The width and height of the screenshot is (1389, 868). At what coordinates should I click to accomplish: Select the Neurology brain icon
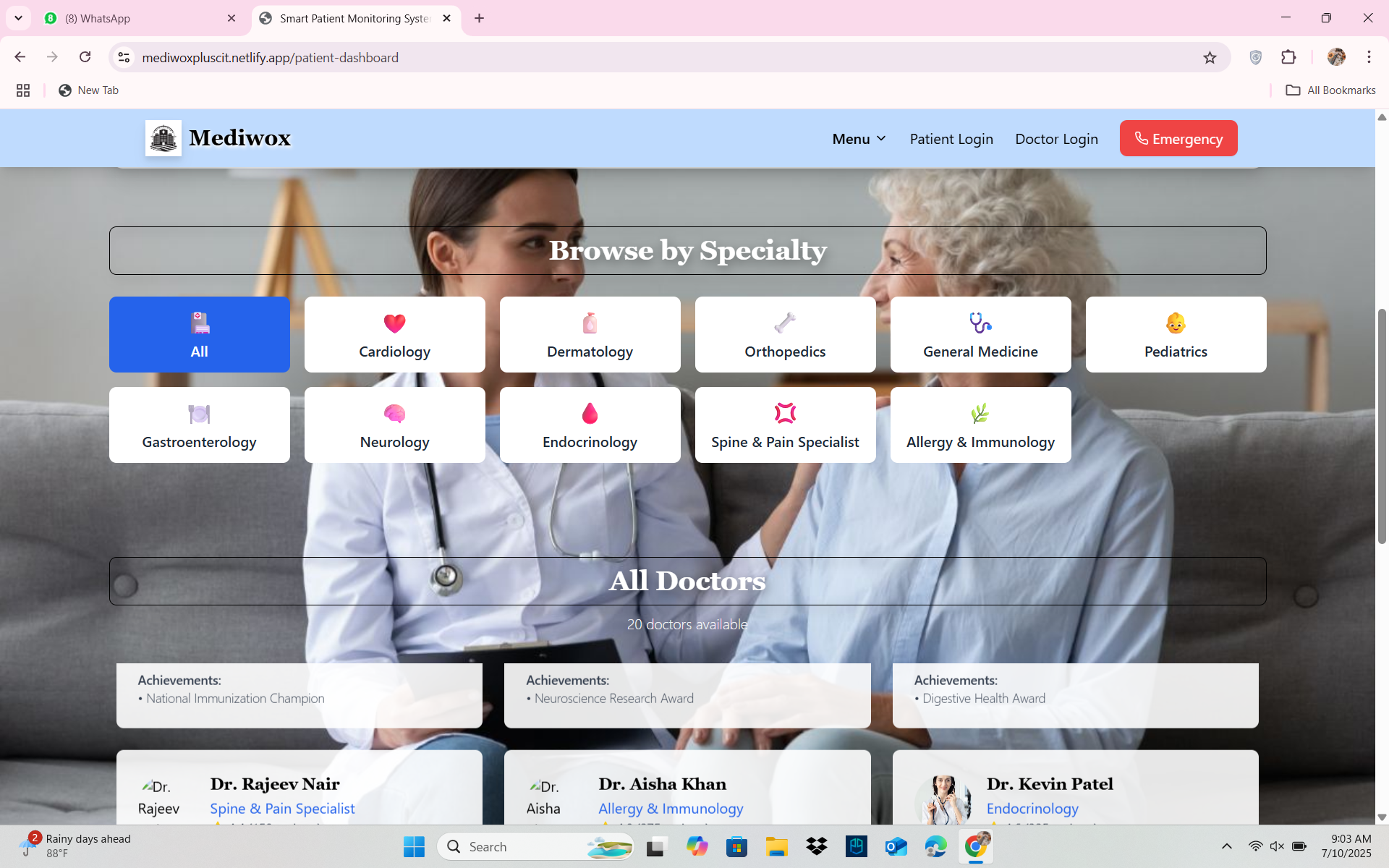394,414
